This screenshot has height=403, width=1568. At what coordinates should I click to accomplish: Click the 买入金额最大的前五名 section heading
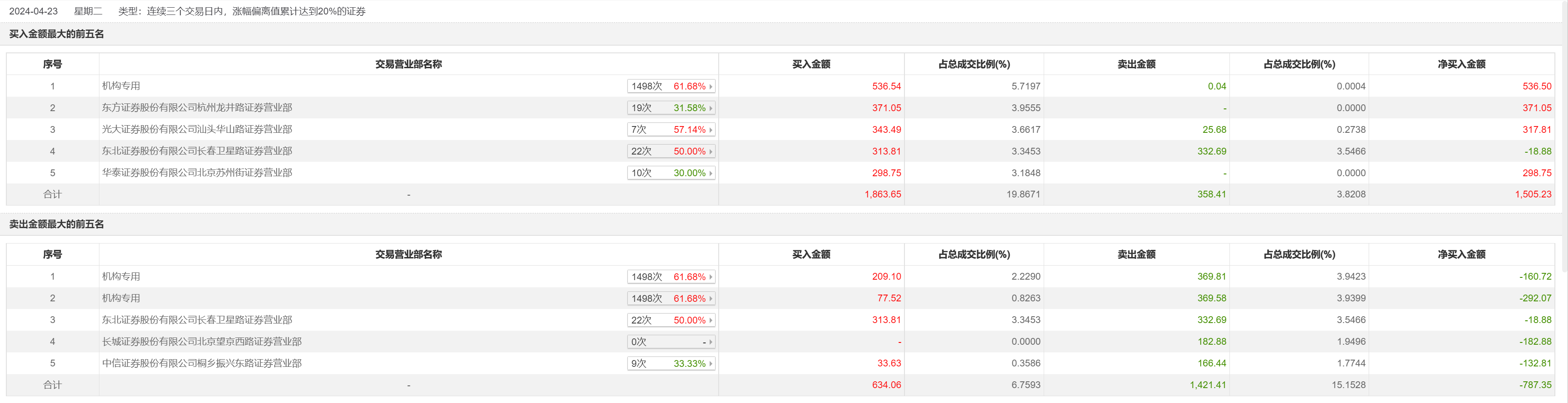57,34
